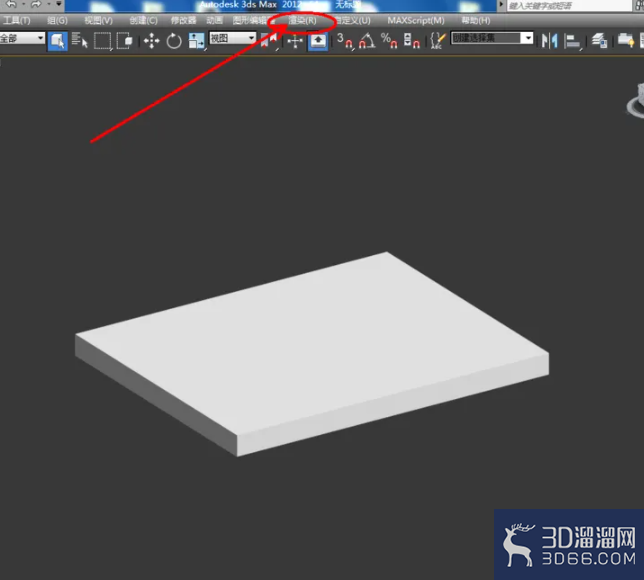Open the Layer Manager
The height and width of the screenshot is (580, 644).
(x=600, y=41)
